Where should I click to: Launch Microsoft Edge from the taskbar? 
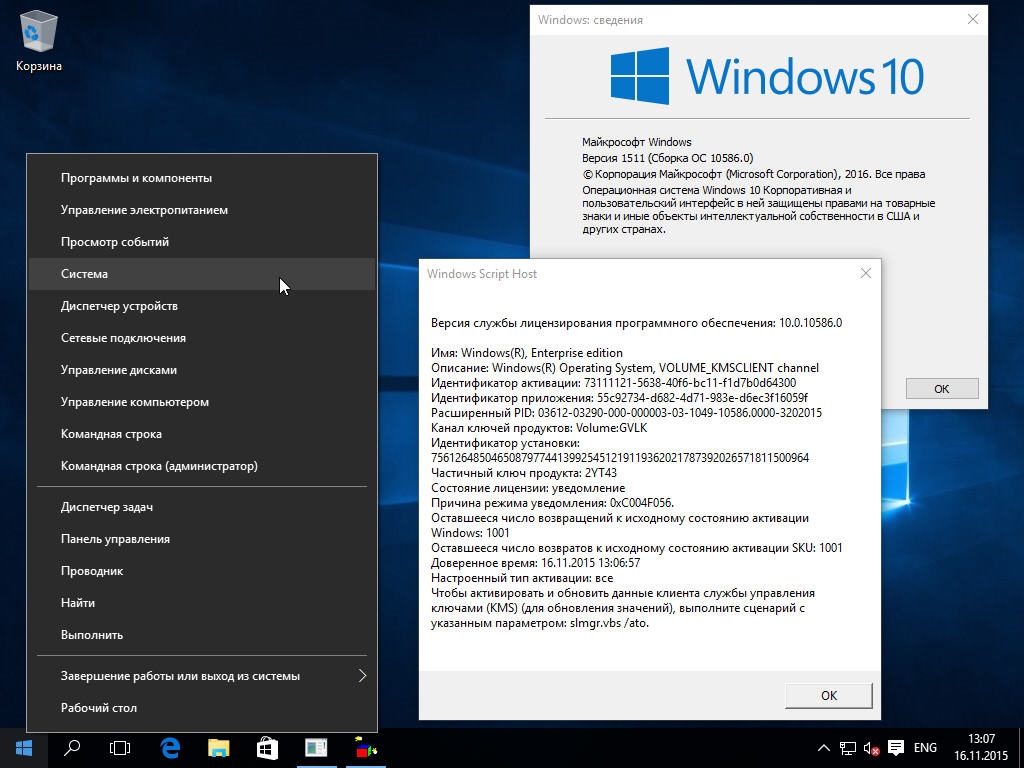pos(170,748)
